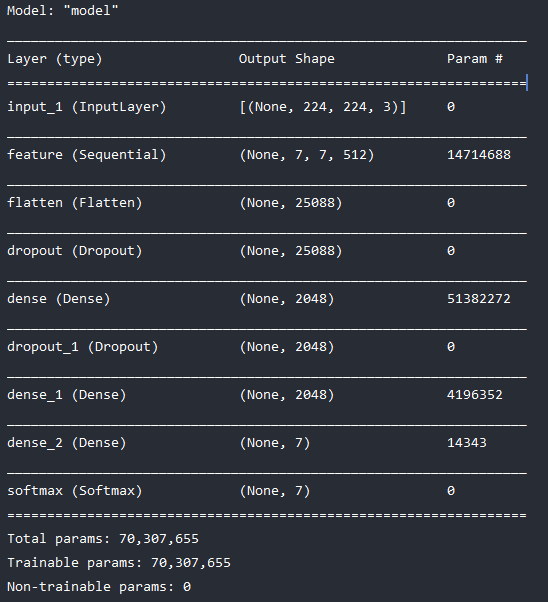548x602 pixels.
Task: Select param count '14343'
Action: click(467, 443)
